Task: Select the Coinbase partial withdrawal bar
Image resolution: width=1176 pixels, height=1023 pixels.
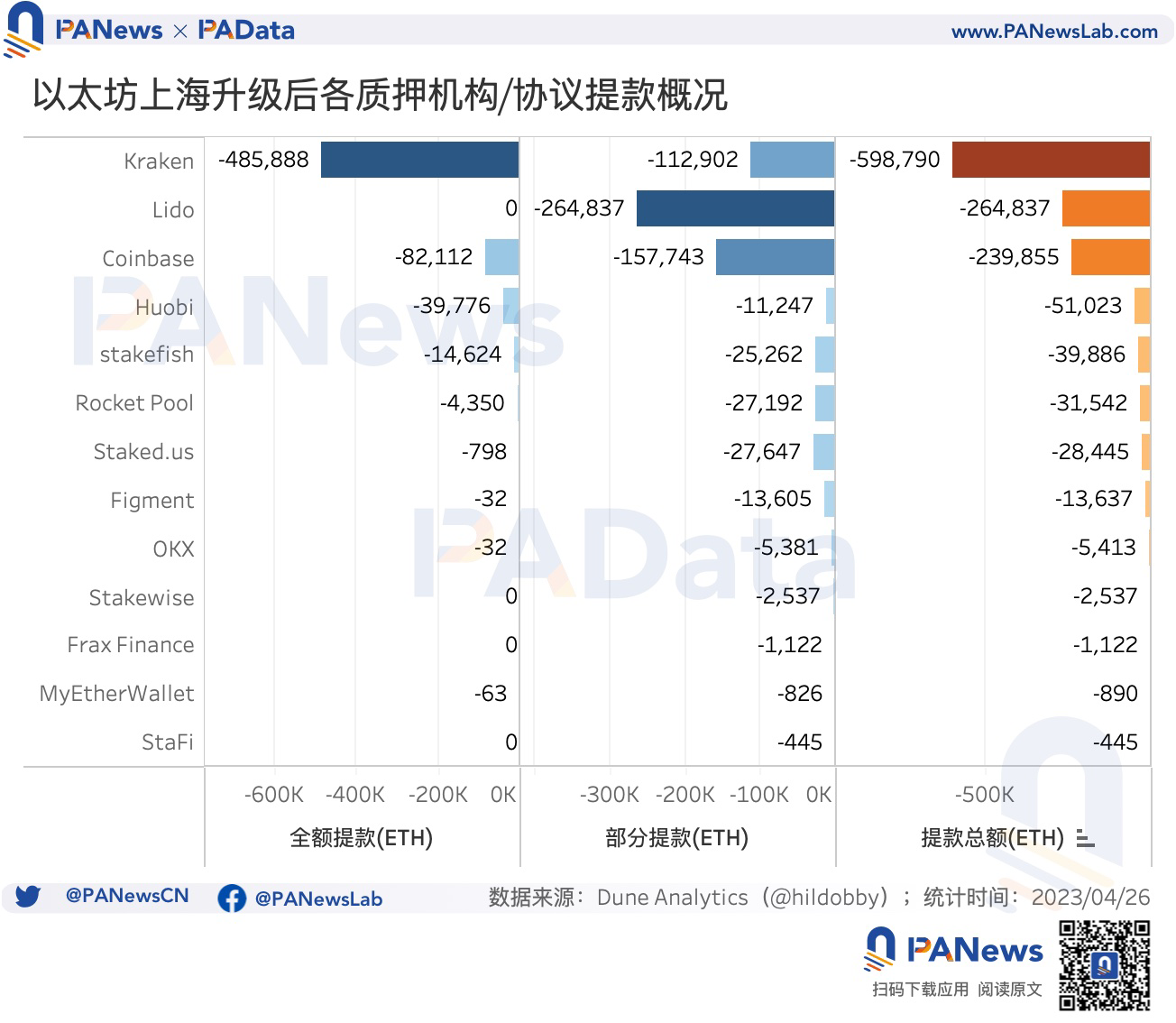Action: [x=775, y=257]
